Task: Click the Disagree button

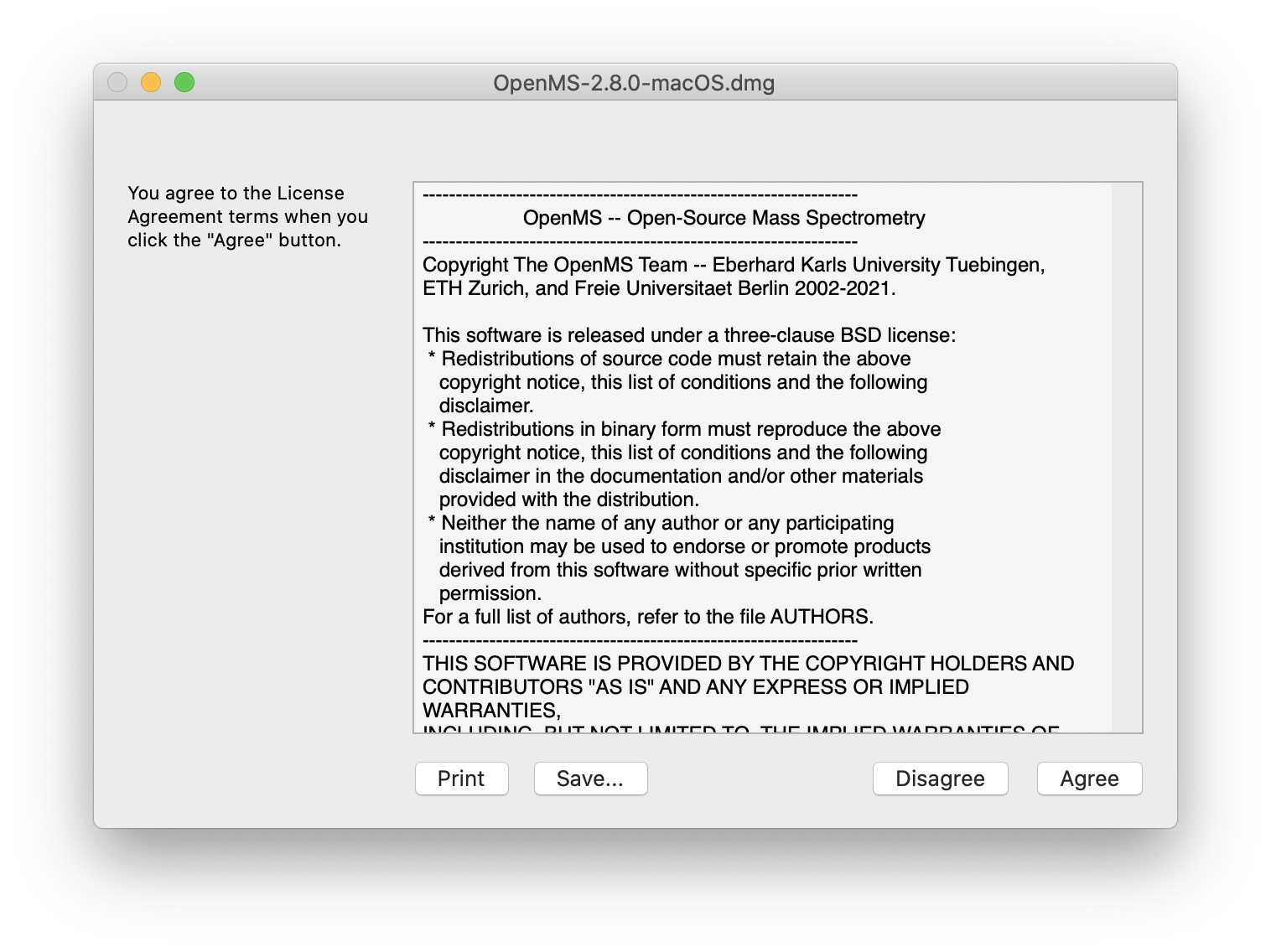Action: (940, 779)
